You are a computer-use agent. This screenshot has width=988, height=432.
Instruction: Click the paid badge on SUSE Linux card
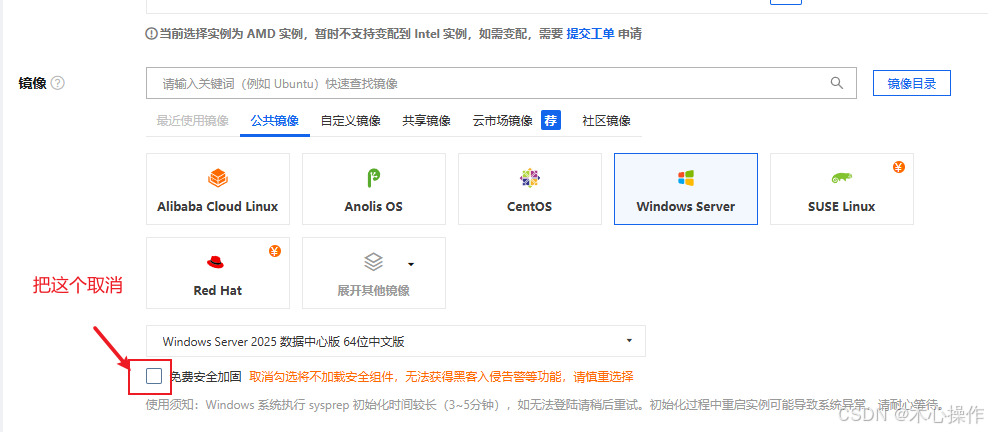(899, 168)
